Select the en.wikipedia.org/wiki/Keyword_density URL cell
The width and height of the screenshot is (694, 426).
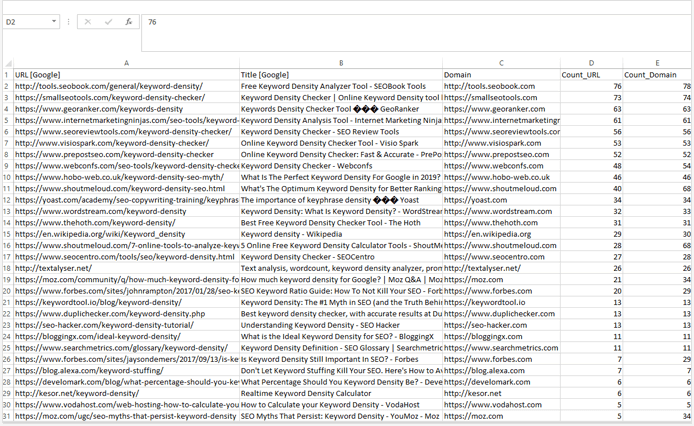point(127,234)
